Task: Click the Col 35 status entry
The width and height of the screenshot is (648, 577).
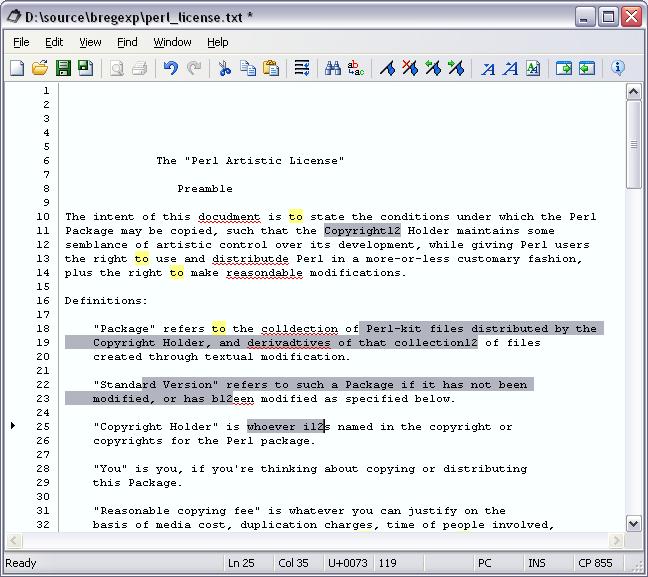Action: pos(293,563)
